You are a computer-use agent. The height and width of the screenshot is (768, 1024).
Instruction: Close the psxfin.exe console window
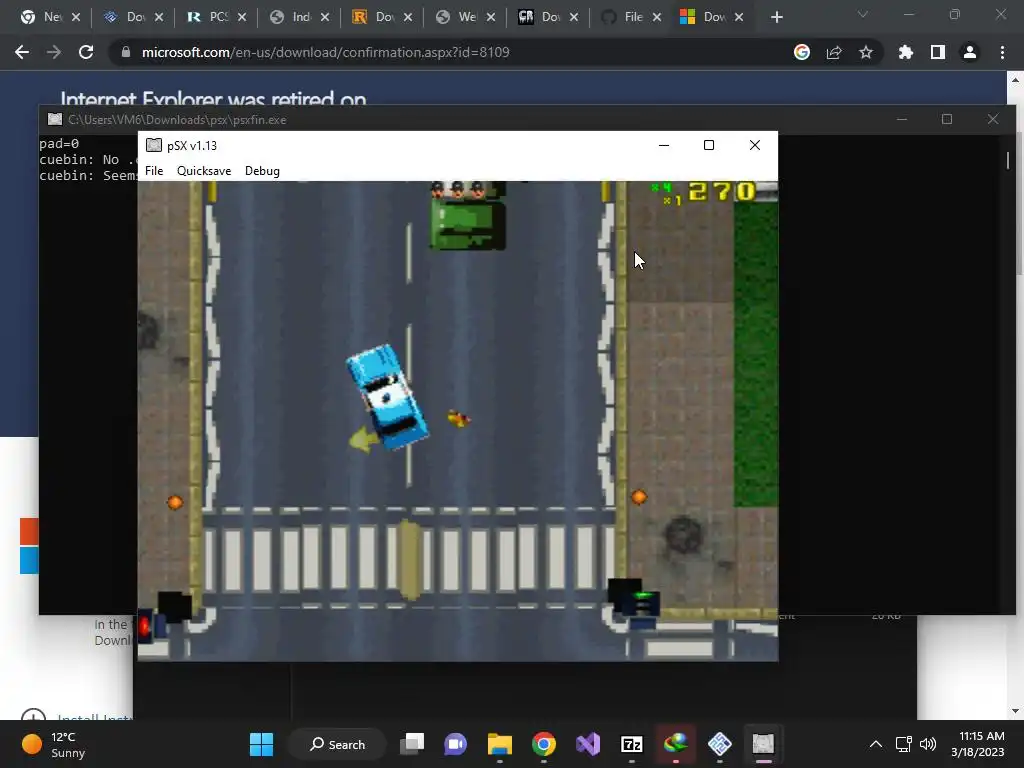click(993, 119)
